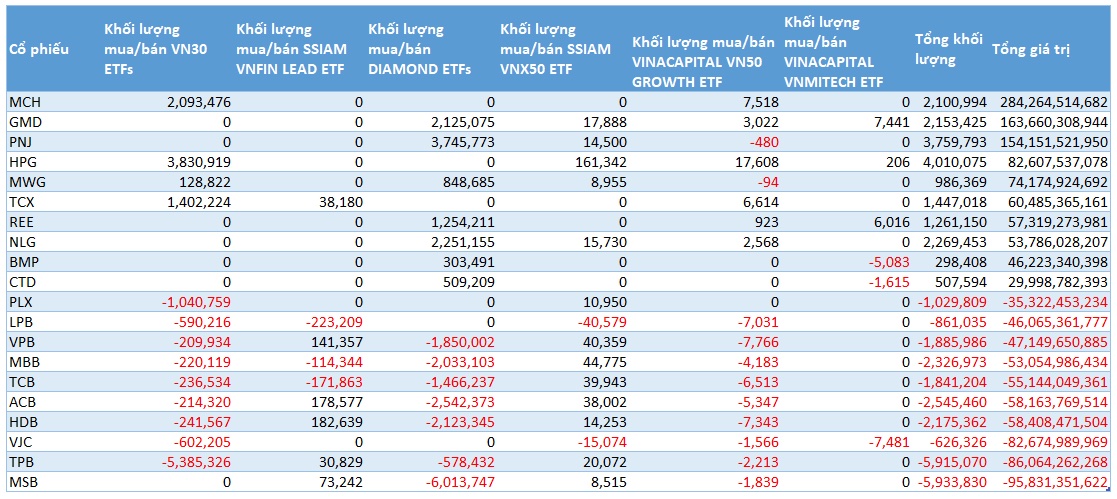The width and height of the screenshot is (1117, 499).
Task: Select the value 161,342 in HPG row
Action: [603, 161]
